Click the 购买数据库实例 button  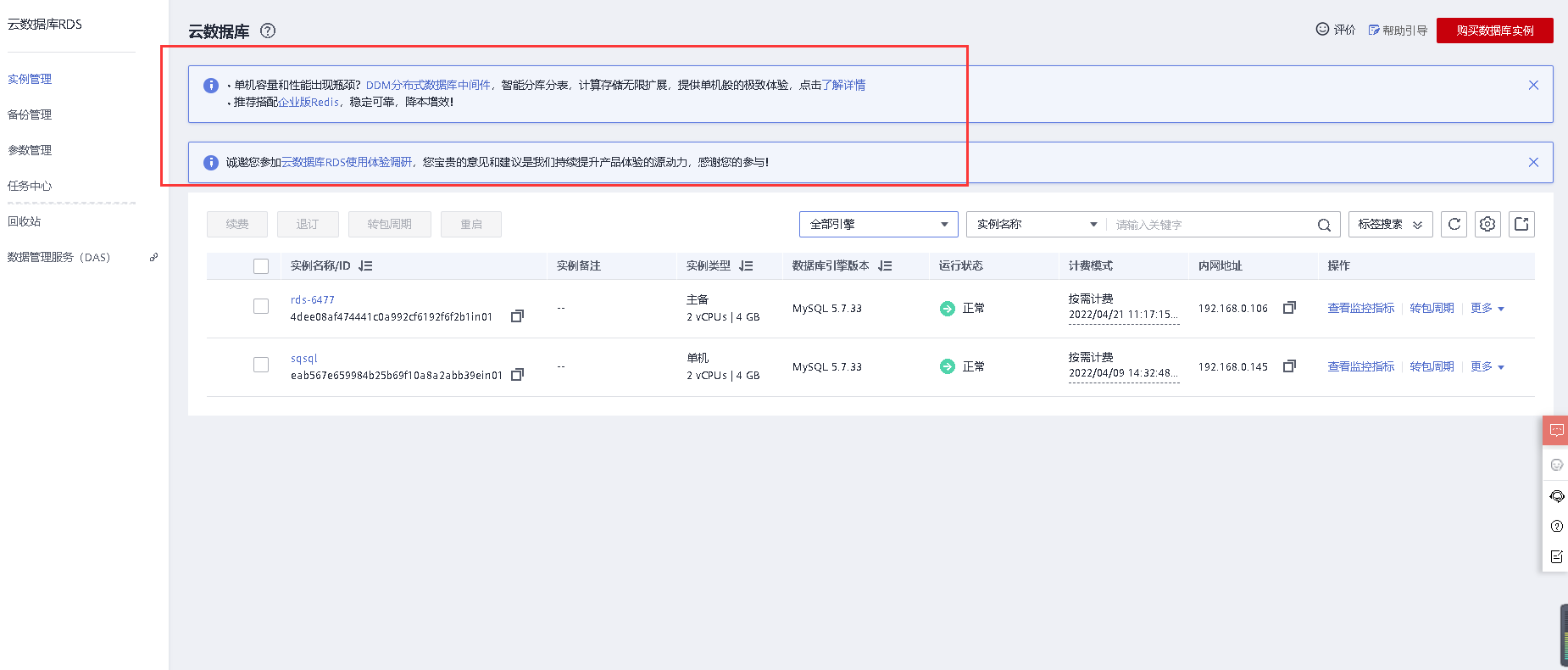pos(1495,31)
